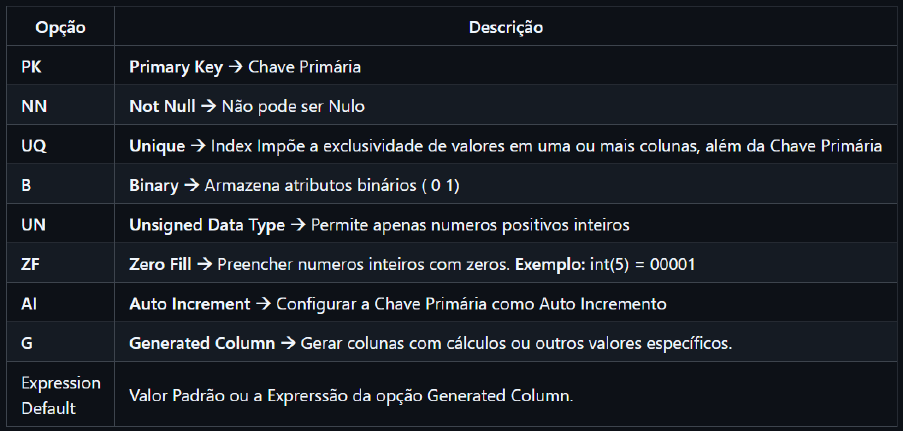Click the bold Binary text

[x=154, y=186]
